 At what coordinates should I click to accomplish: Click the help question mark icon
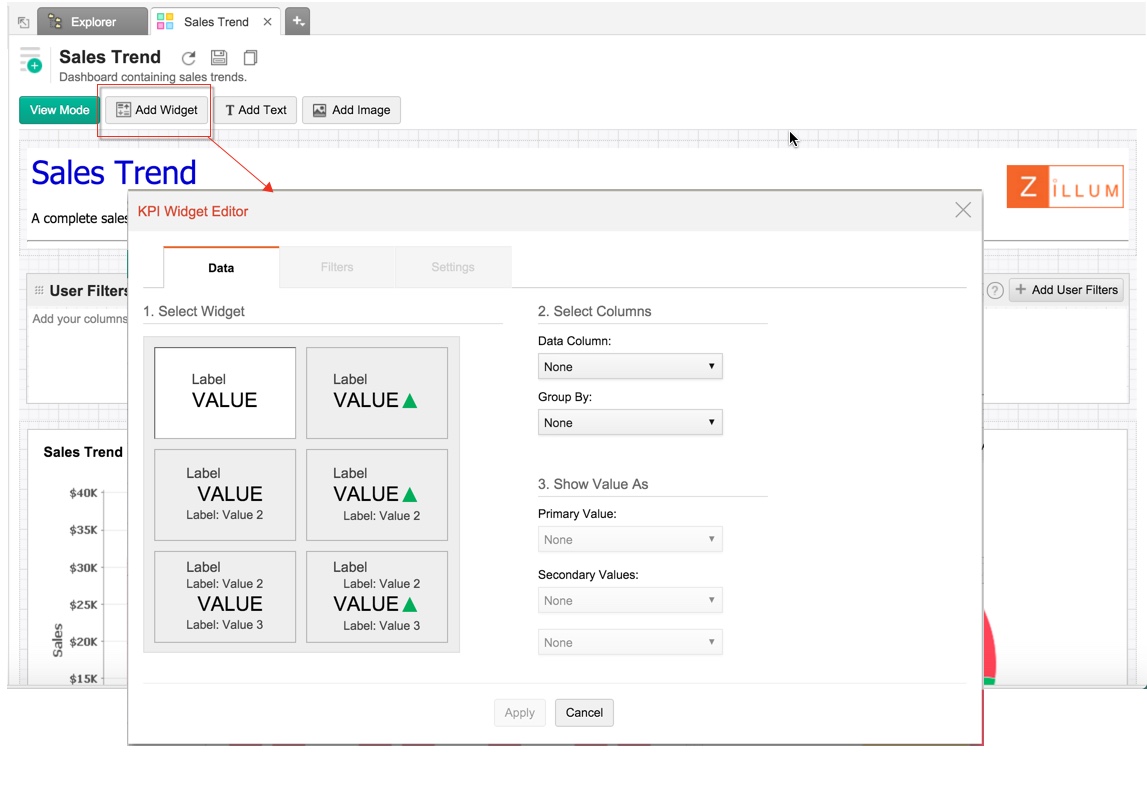point(994,291)
